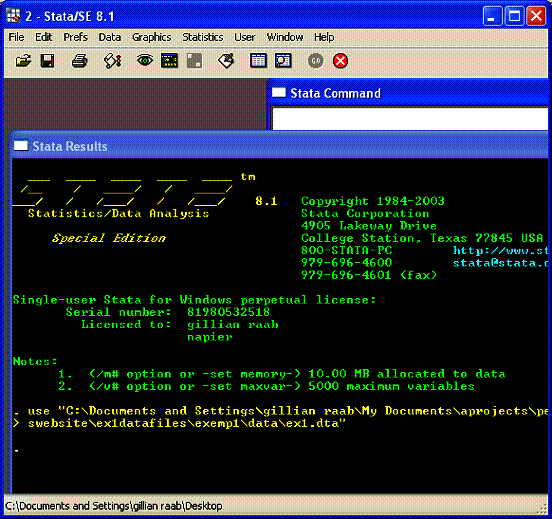Click the Begin Log scroll icon

tap(112, 61)
